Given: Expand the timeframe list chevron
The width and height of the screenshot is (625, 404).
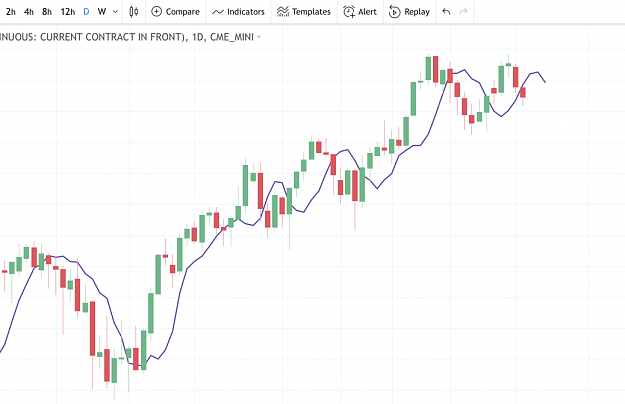Looking at the screenshot, I should pyautogui.click(x=116, y=12).
